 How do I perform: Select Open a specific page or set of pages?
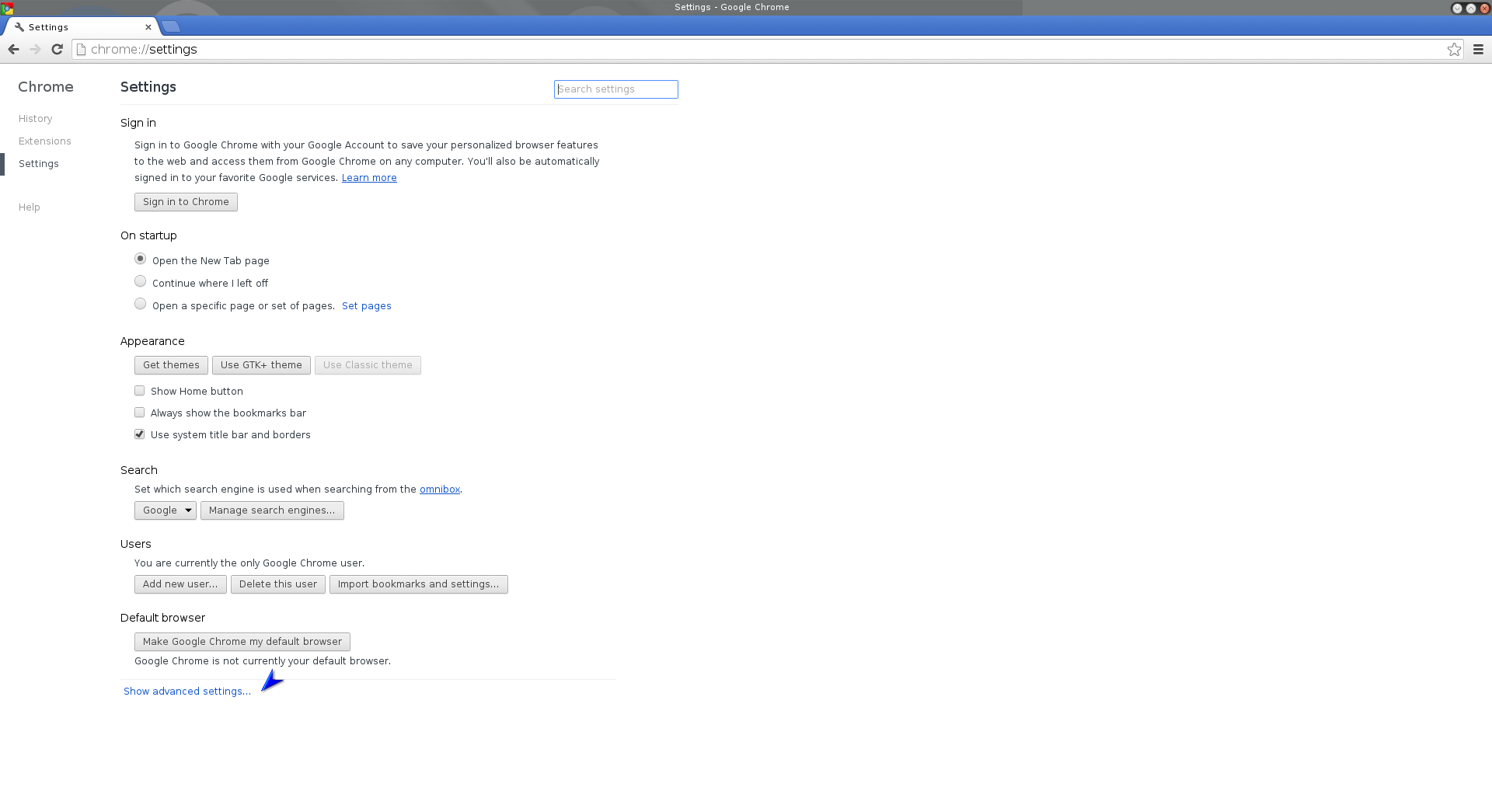140,304
